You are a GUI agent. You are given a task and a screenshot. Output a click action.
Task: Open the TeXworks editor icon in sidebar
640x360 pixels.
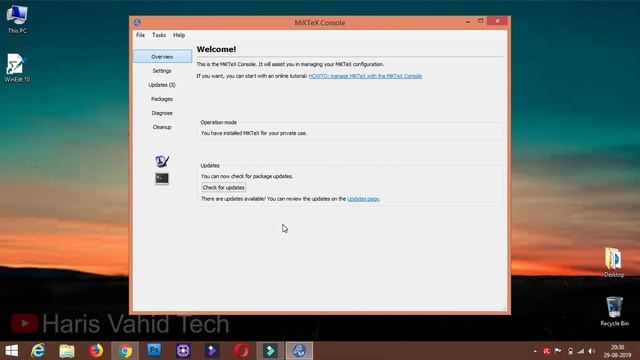pyautogui.click(x=162, y=161)
